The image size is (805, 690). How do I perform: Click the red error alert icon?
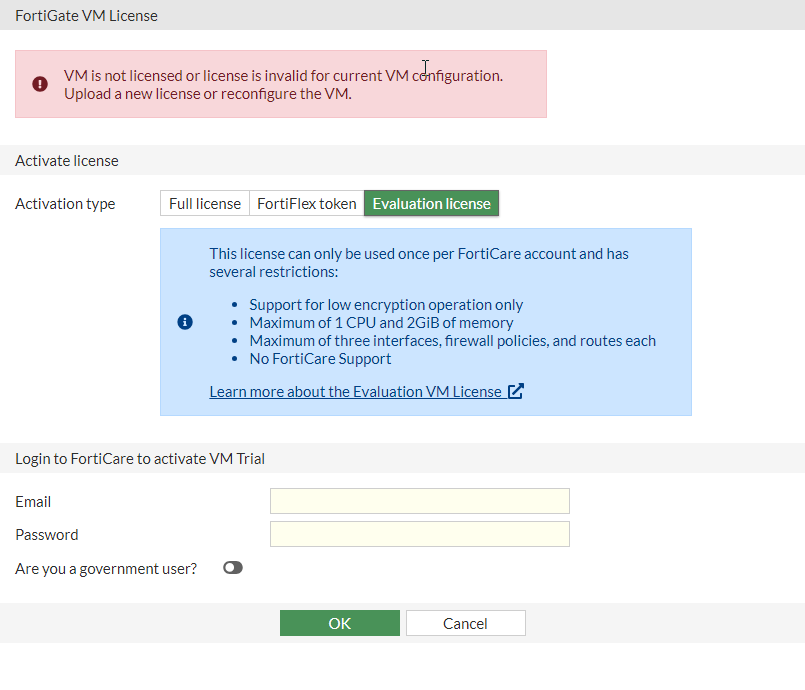(x=40, y=84)
